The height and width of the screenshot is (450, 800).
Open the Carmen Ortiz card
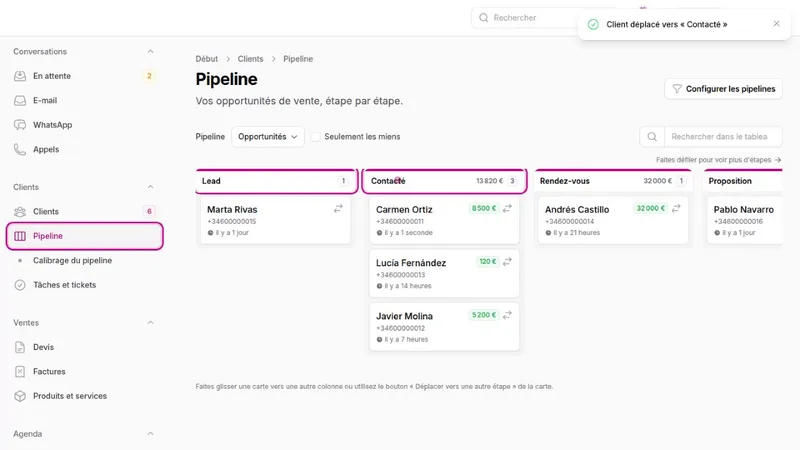444,220
